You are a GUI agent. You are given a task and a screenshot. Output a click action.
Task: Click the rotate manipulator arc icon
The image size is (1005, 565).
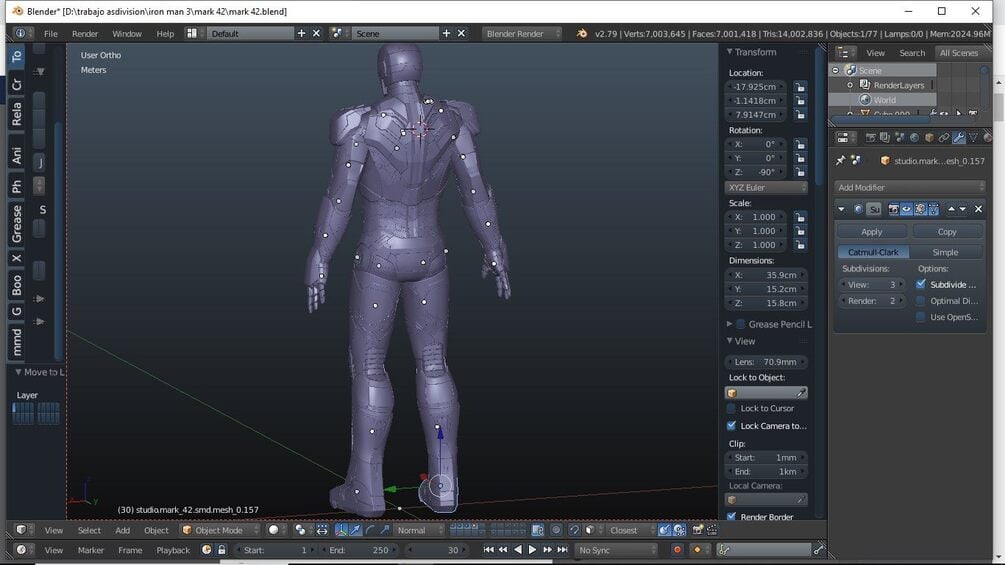370,530
